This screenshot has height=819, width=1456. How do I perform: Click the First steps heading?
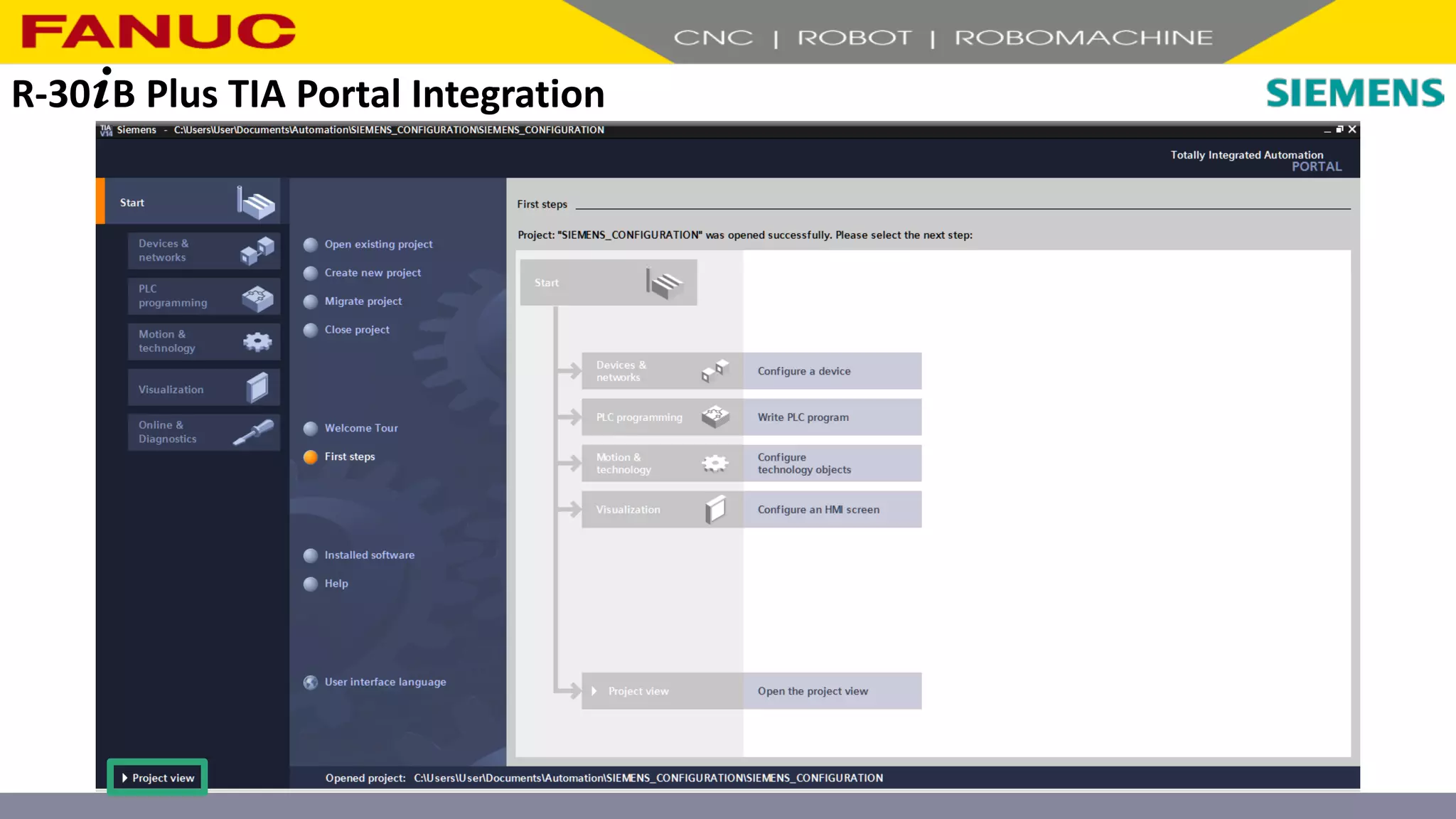[542, 204]
